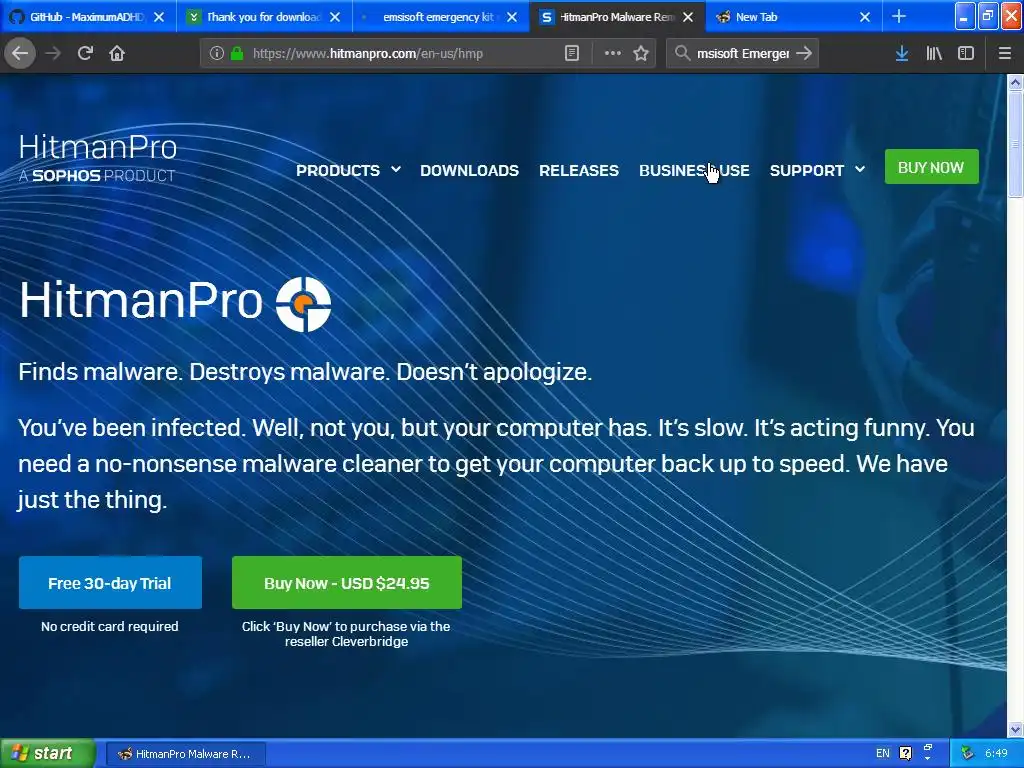Image resolution: width=1024 pixels, height=768 pixels.
Task: Toggle the sidebar view icon
Action: [x=966, y=53]
